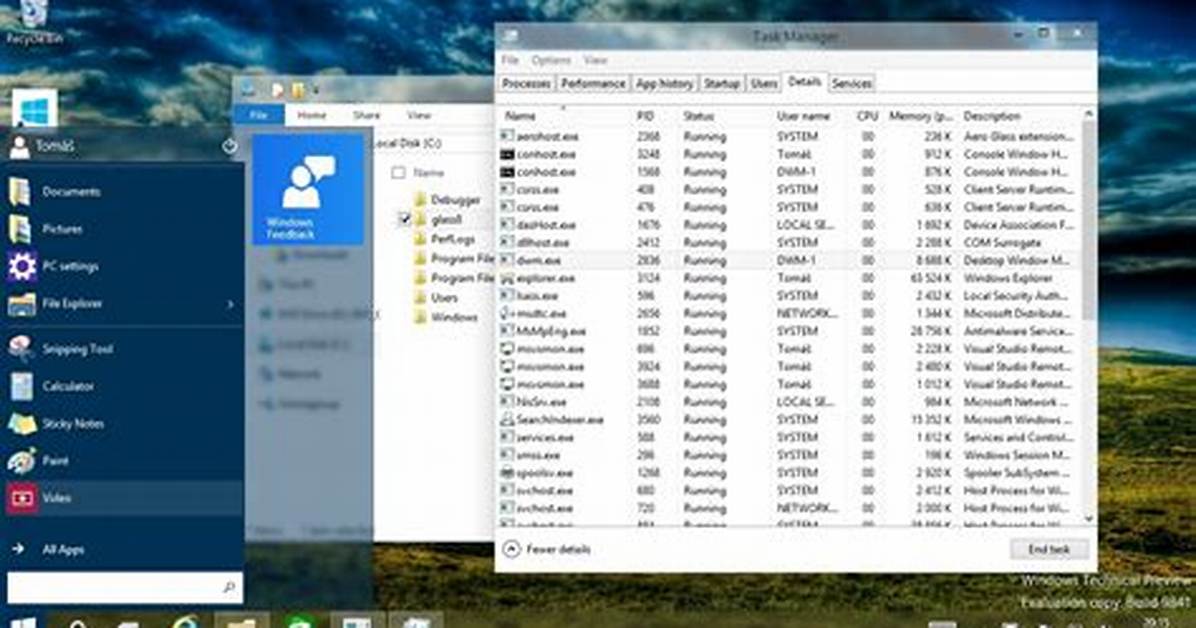Open the File menu in Task Manager
This screenshot has width=1196, height=628.
510,60
